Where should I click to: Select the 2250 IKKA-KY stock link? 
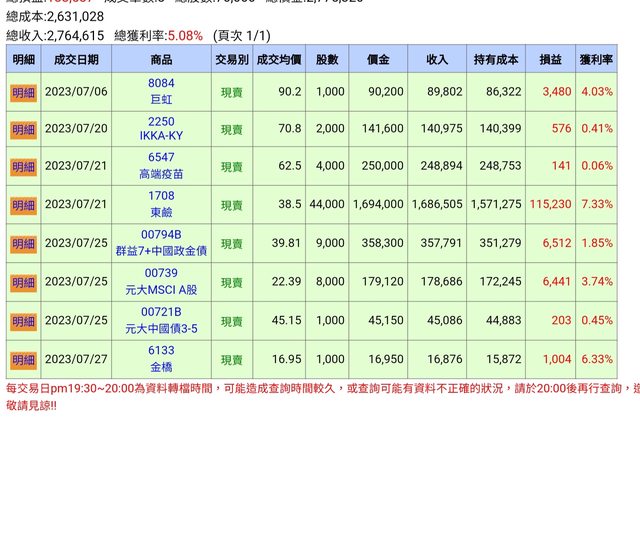(161, 129)
